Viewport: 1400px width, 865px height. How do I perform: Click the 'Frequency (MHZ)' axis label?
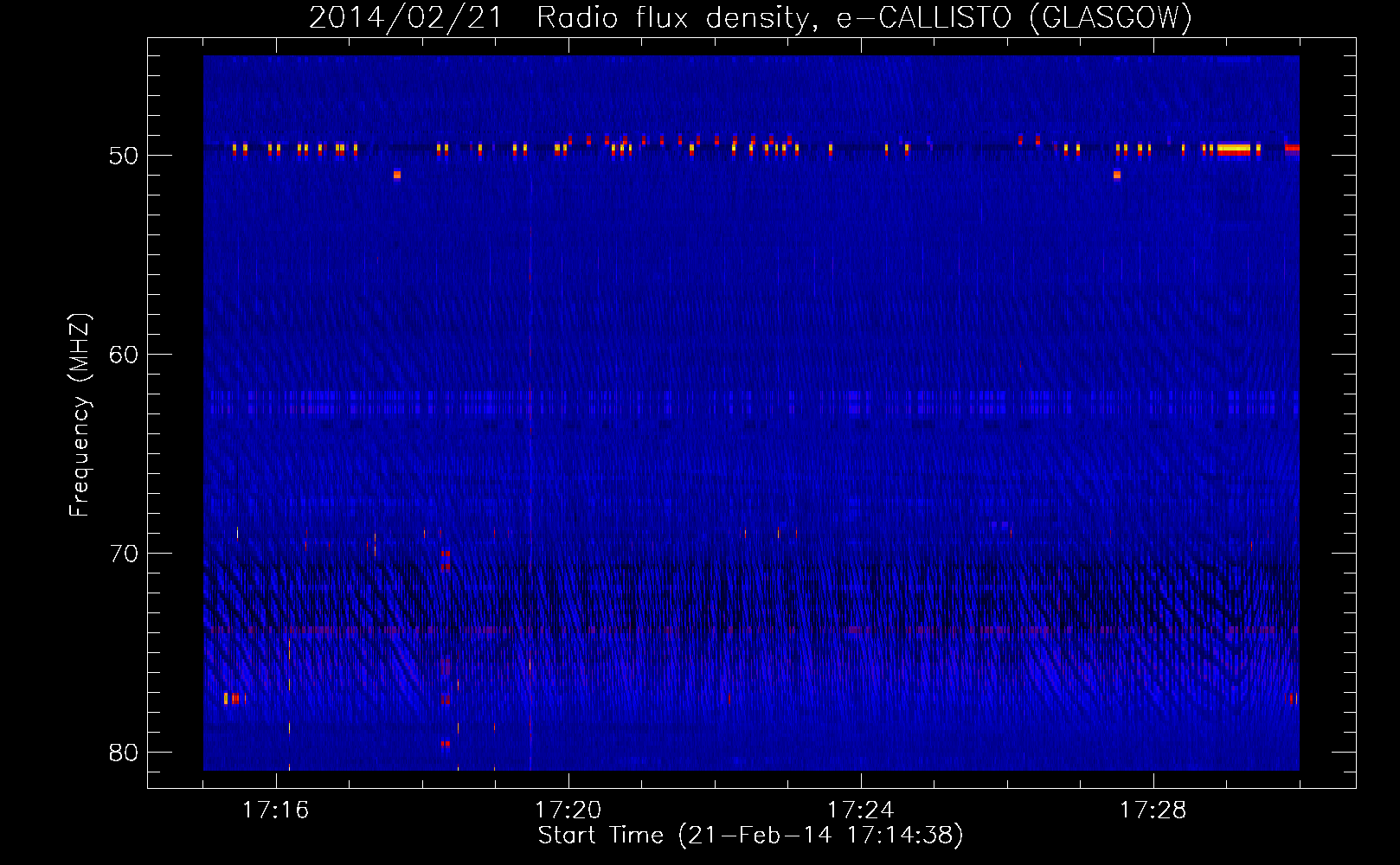click(80, 416)
